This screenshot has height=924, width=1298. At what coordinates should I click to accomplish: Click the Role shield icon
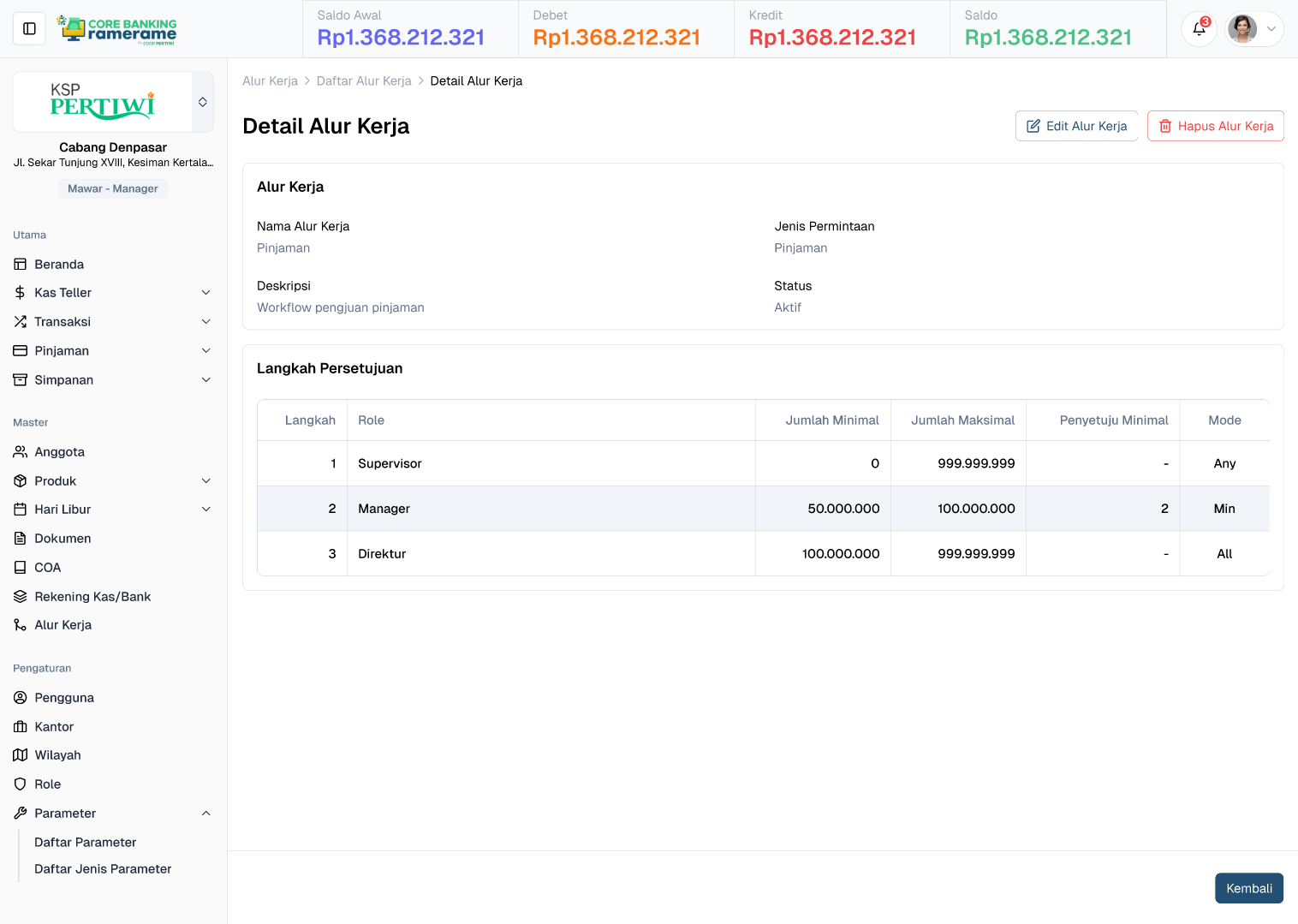tap(21, 784)
